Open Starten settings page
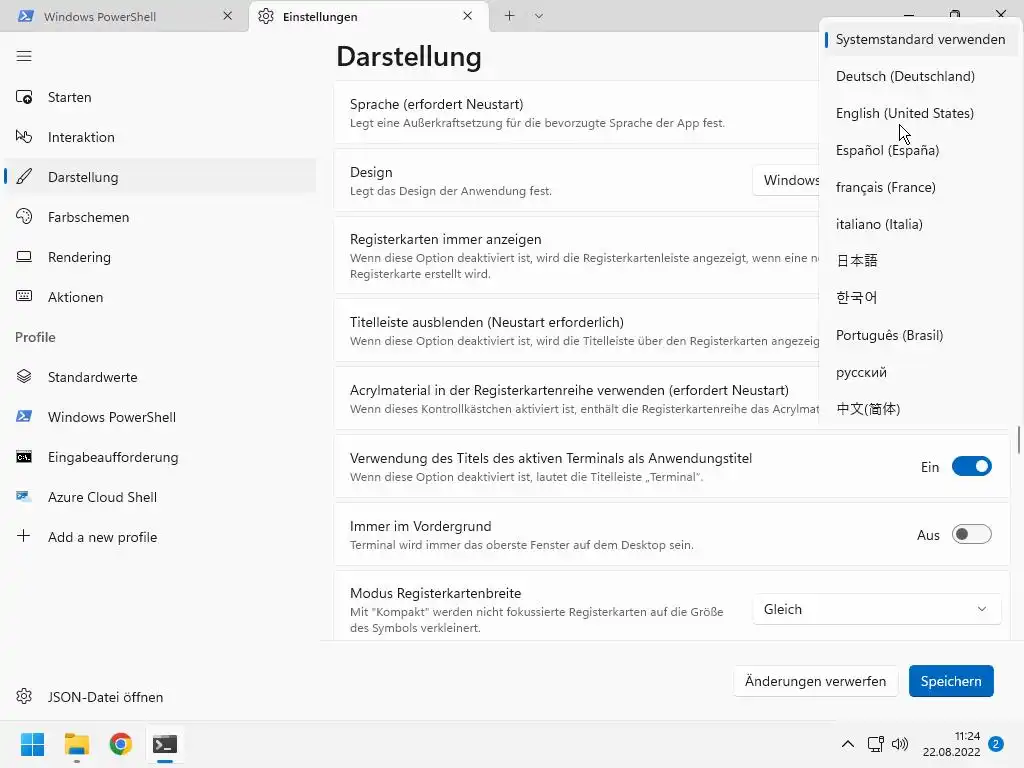The height and width of the screenshot is (768, 1024). tap(160, 97)
